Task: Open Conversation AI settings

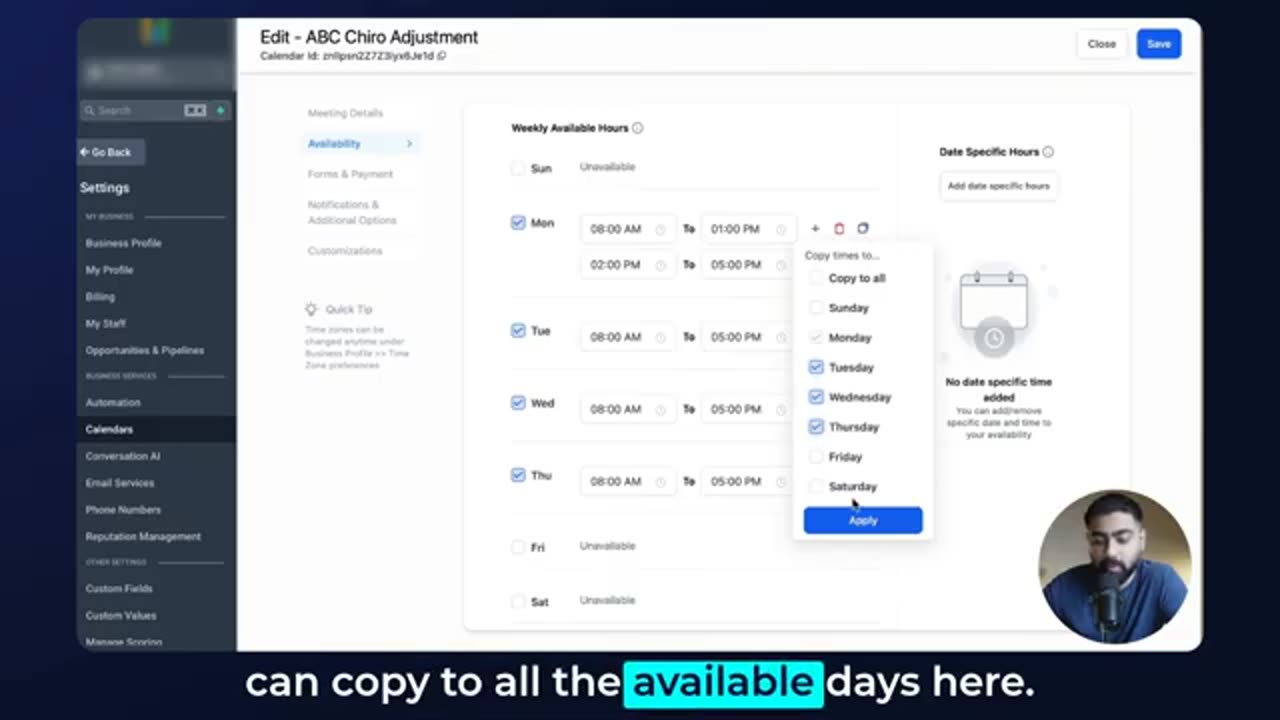Action: (x=122, y=456)
